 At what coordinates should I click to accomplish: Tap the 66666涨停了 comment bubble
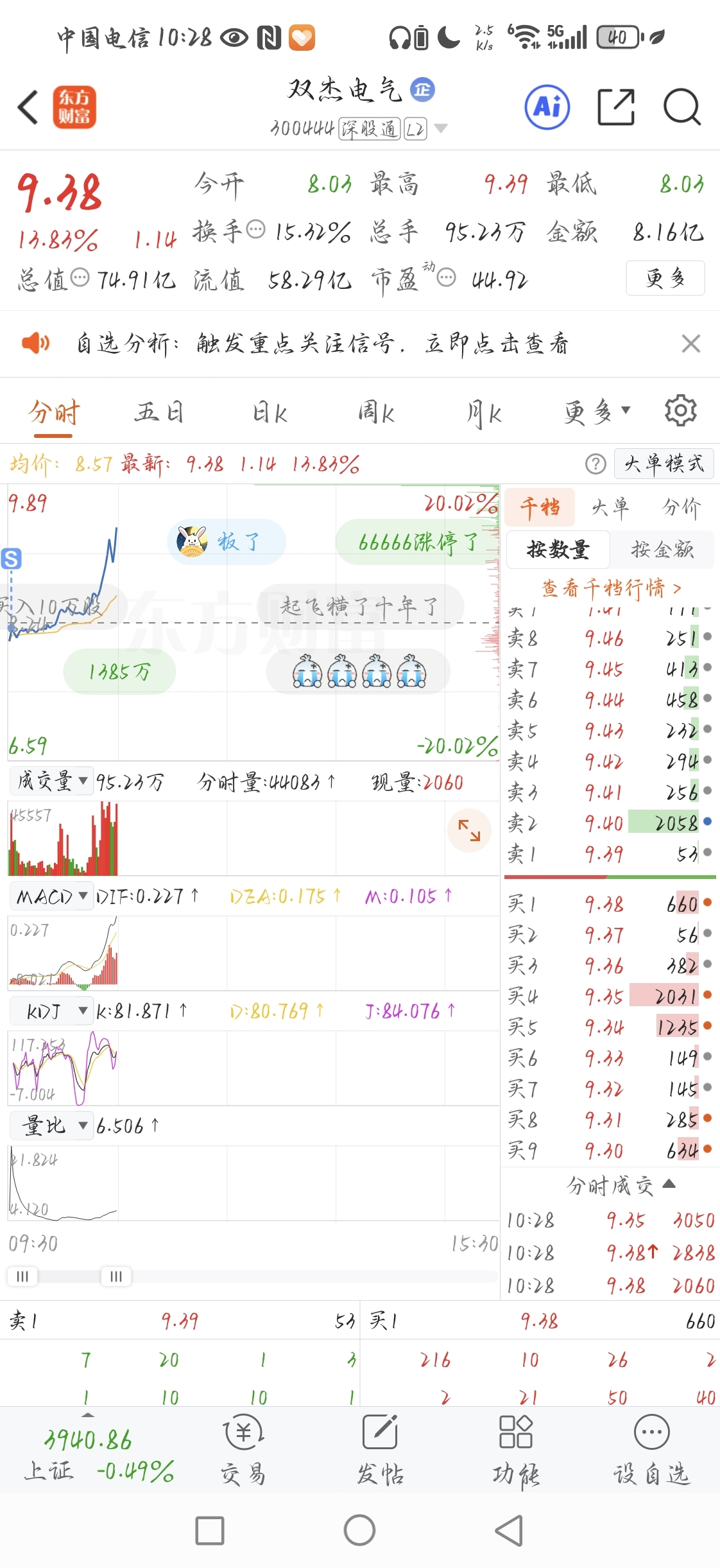417,541
